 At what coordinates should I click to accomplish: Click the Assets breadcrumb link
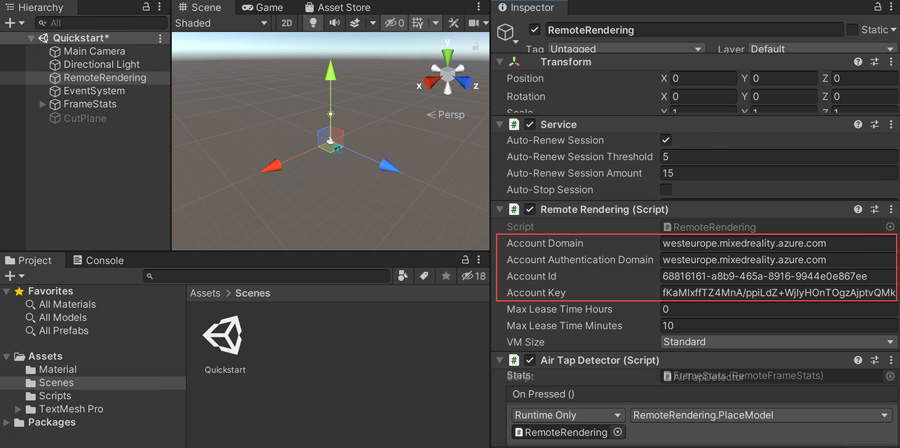(x=205, y=293)
